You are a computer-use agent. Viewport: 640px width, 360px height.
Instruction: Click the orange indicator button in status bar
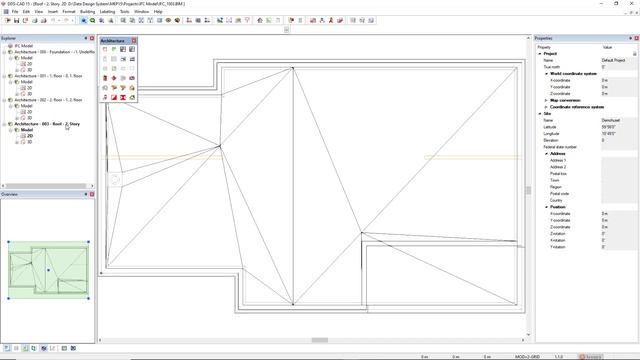[x=591, y=357]
